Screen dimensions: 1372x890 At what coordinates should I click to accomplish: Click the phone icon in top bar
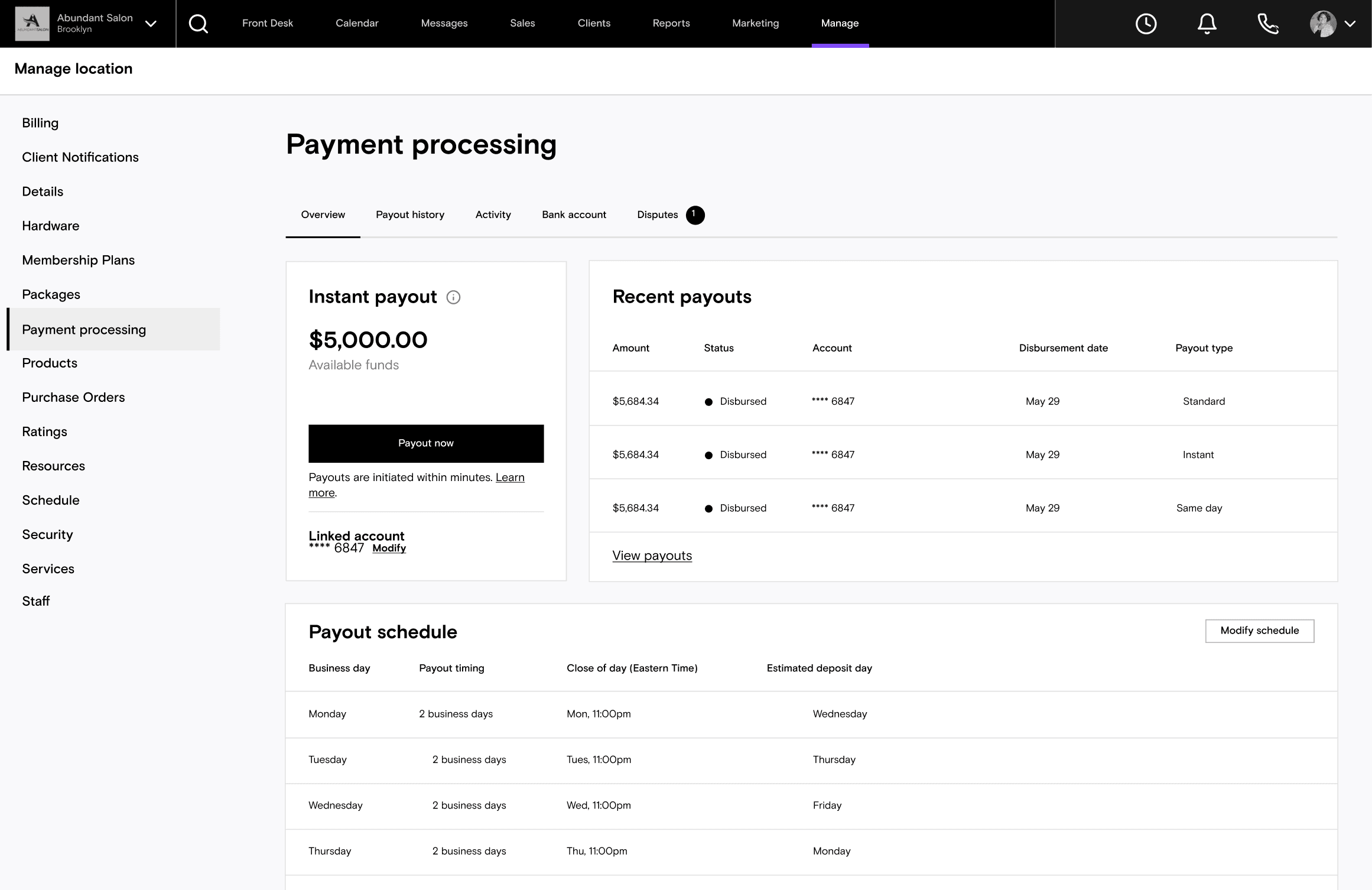1268,24
